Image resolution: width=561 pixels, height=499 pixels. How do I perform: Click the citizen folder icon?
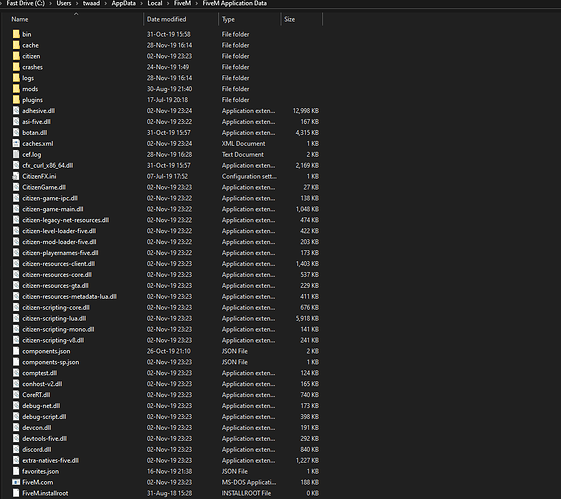point(16,56)
